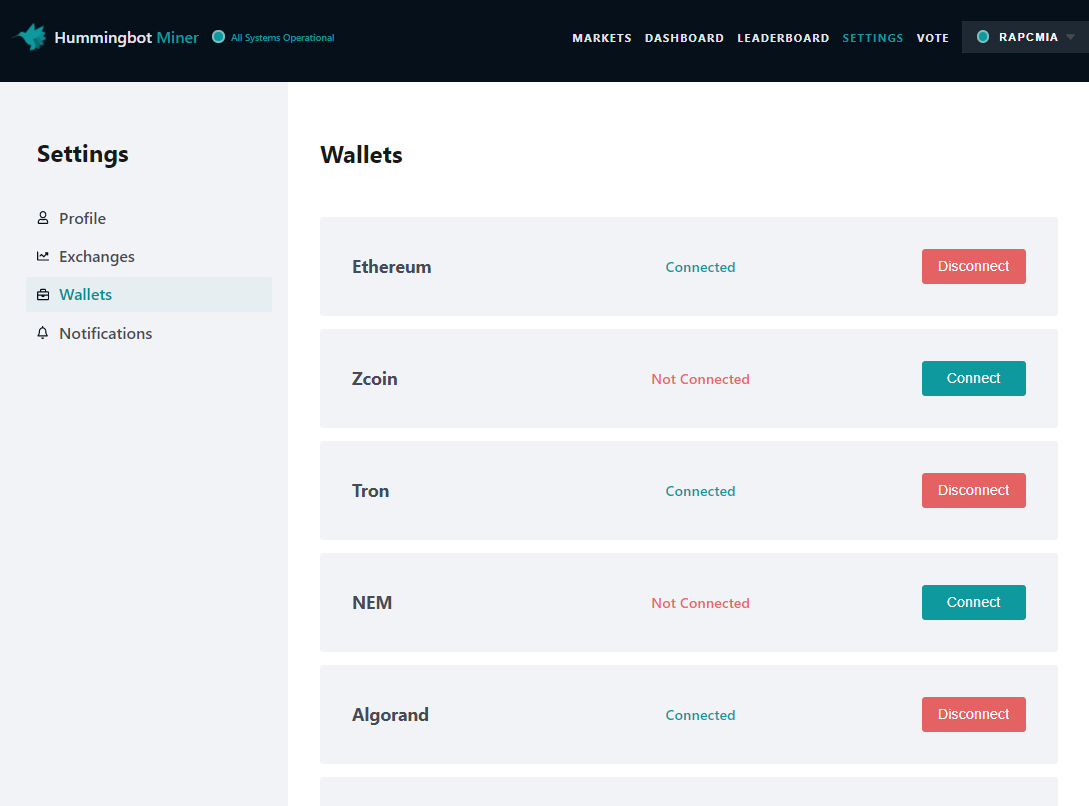
Task: Click the Hummingbot Miner title text
Action: pos(126,37)
